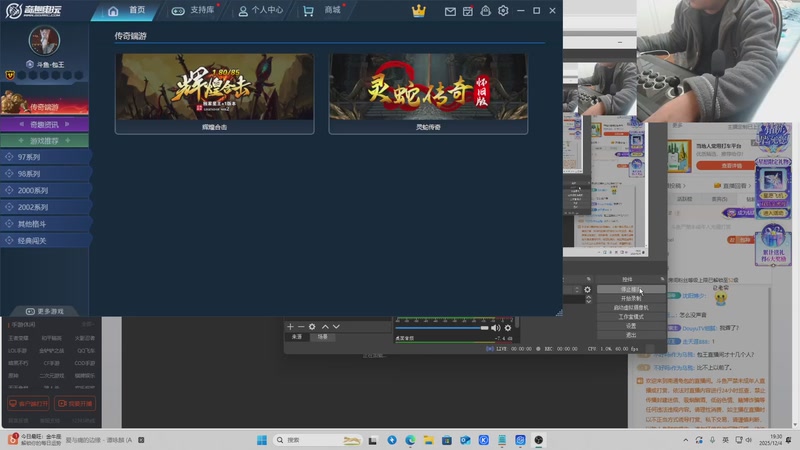800x450 pixels.
Task: Show hidden system tray icons chevron
Action: tap(686, 440)
